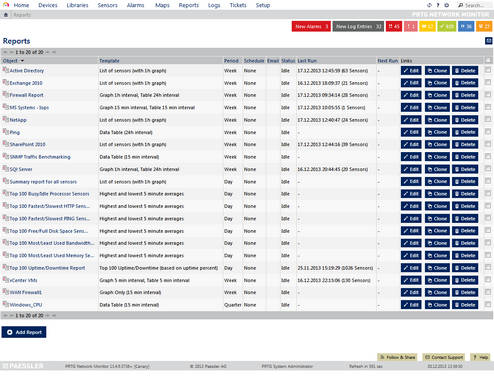This screenshot has height=390, width=494.
Task: Click the report icon beside Ping
Action: (x=6, y=132)
